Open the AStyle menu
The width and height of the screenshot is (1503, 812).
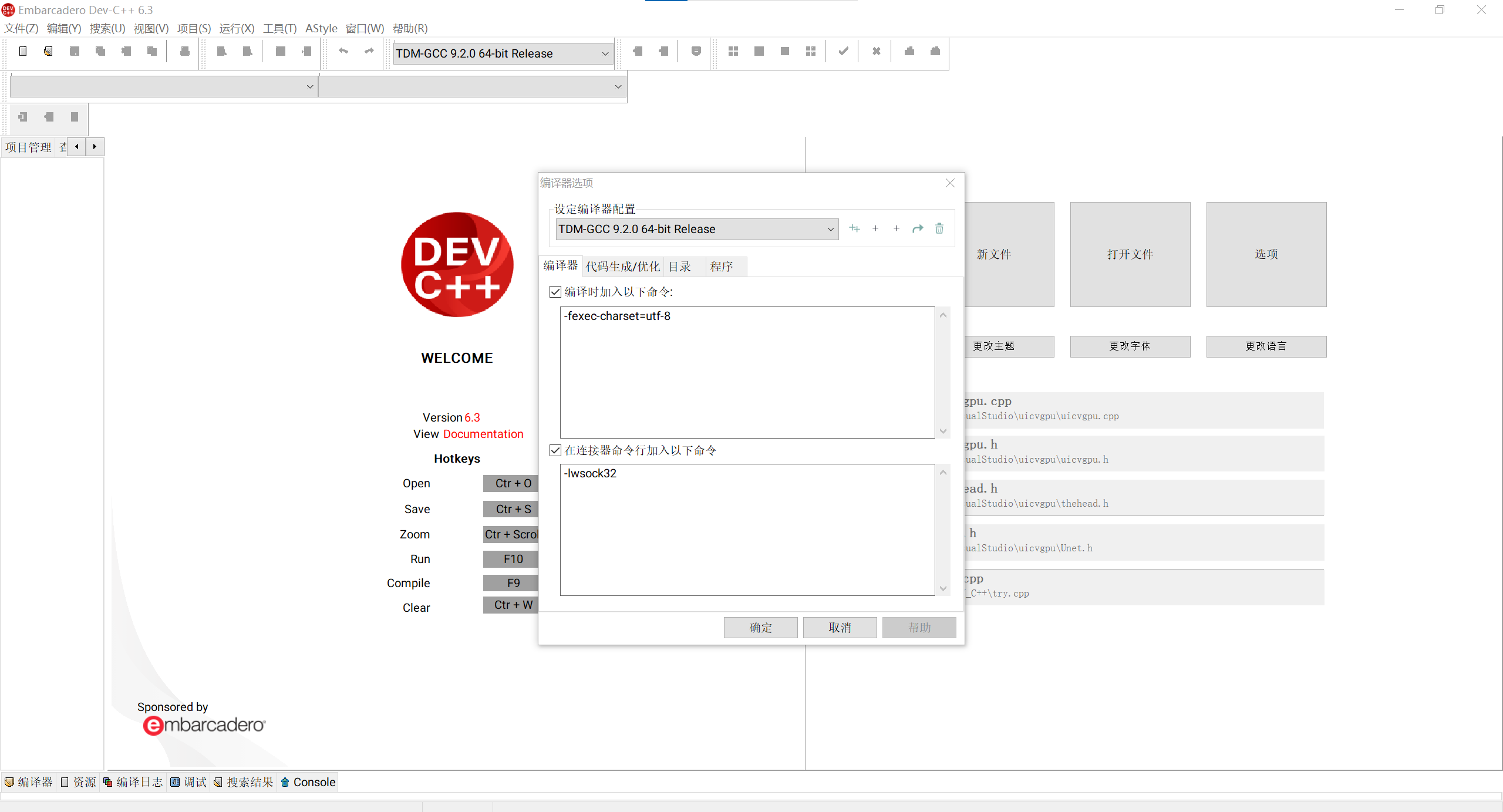click(x=321, y=28)
